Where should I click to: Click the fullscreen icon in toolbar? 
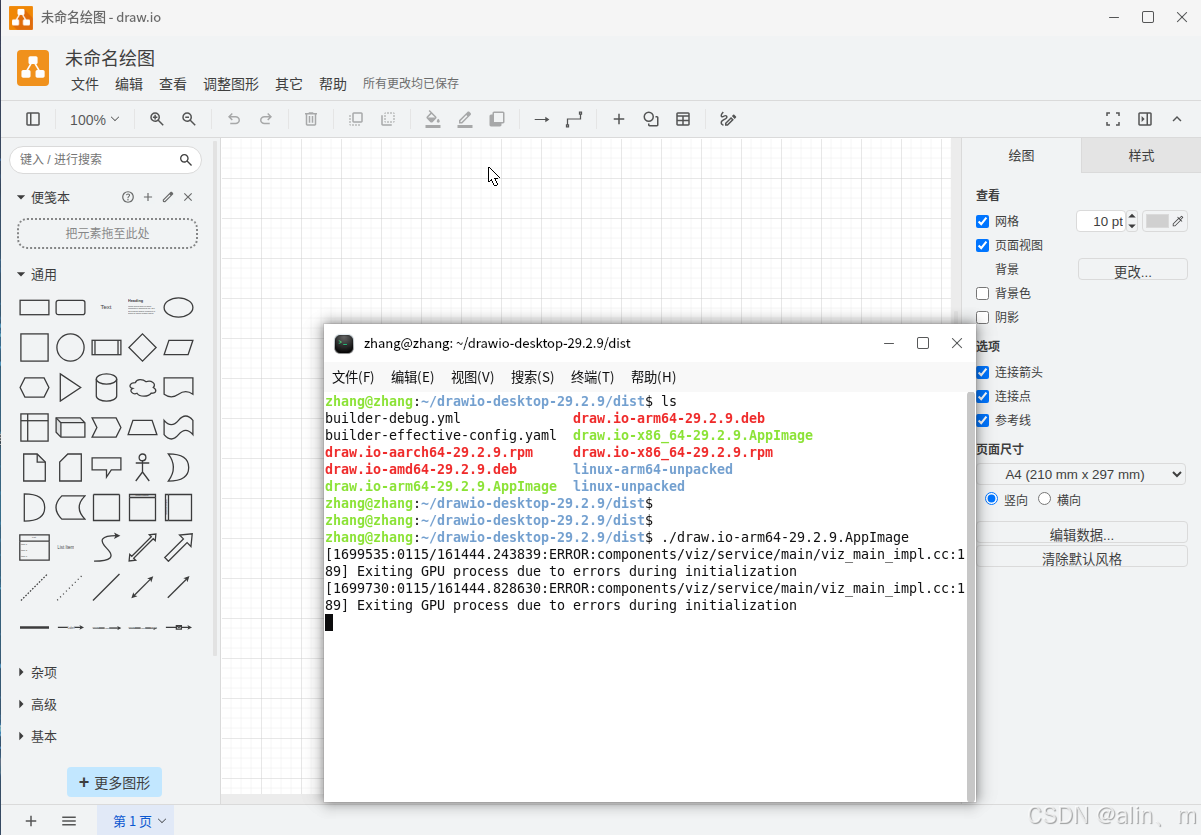tap(1113, 119)
